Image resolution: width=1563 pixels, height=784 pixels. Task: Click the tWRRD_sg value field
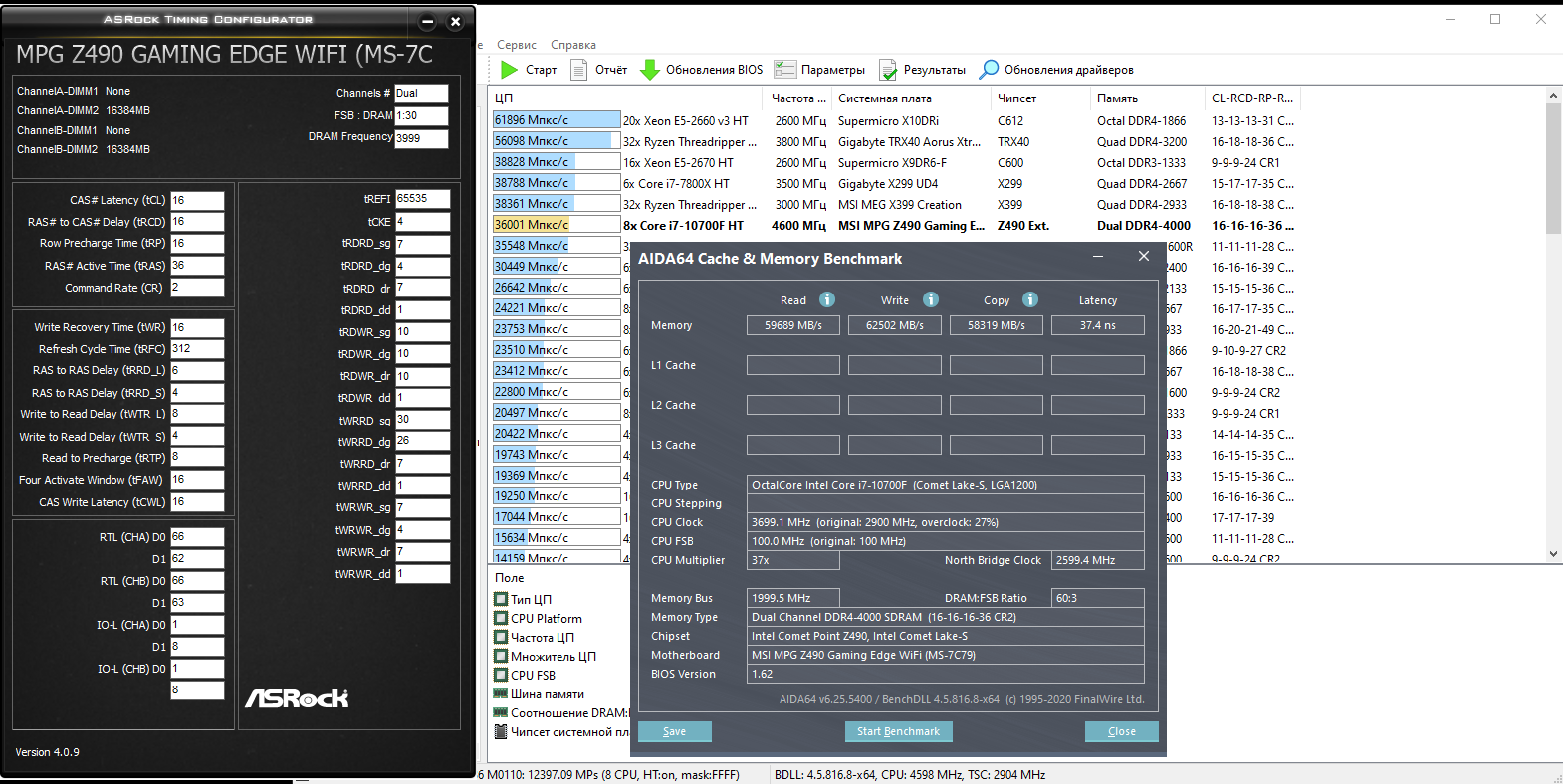tap(422, 420)
